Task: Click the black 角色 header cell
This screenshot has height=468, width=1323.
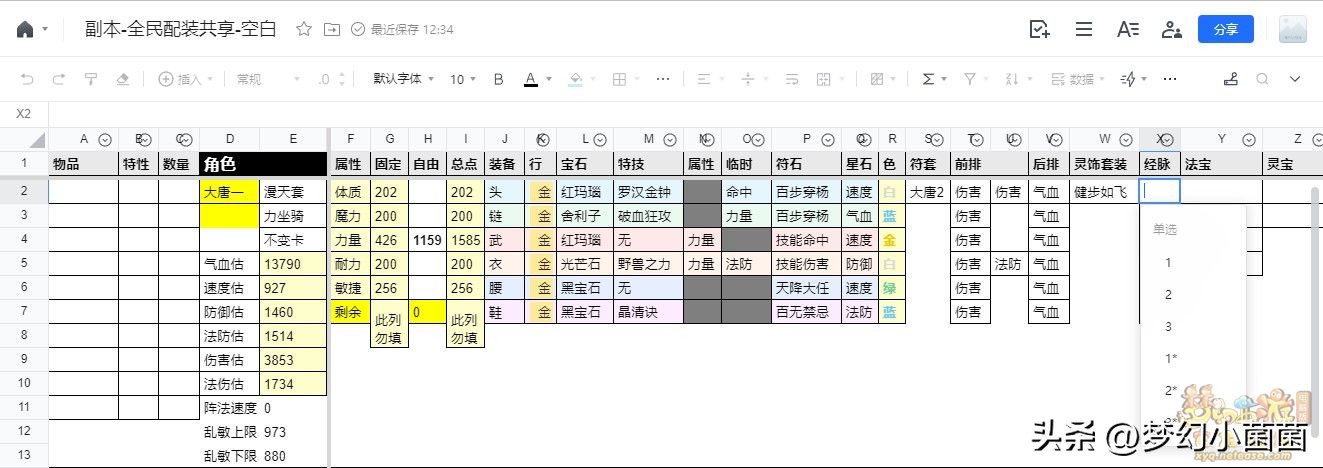Action: [263, 164]
